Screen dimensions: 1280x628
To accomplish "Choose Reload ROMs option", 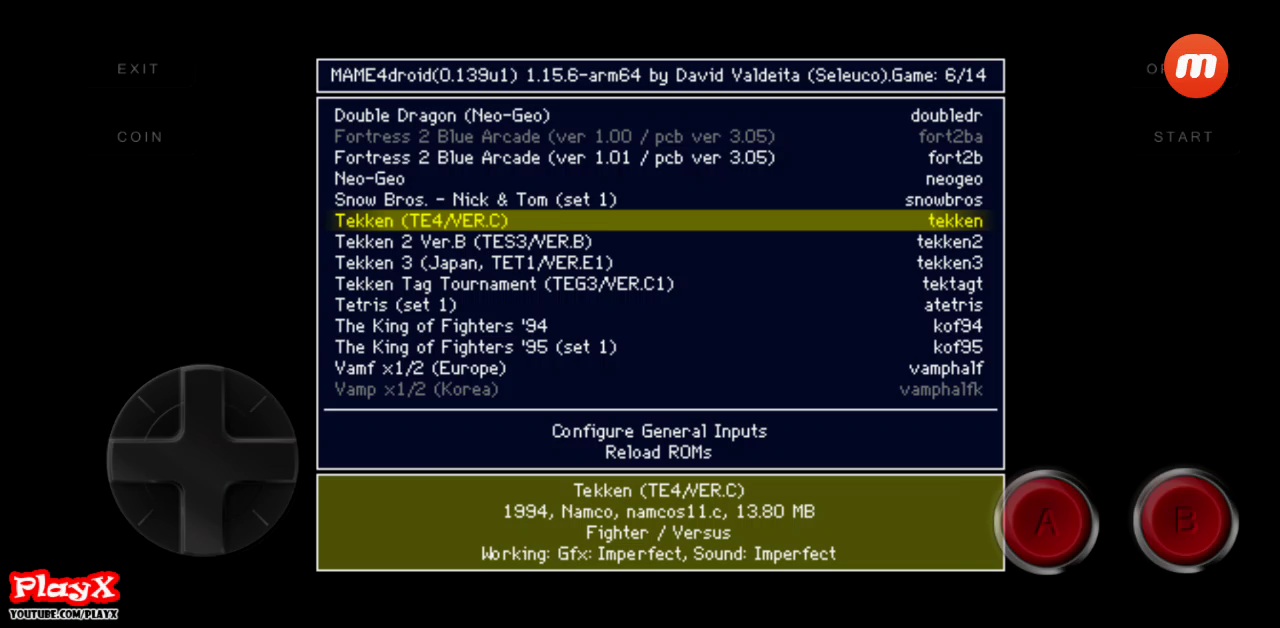I will (x=660, y=452).
